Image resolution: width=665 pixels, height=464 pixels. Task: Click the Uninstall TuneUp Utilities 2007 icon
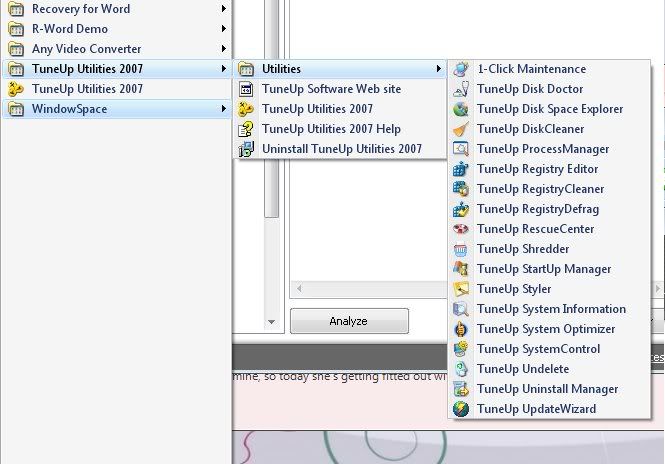pyautogui.click(x=246, y=149)
